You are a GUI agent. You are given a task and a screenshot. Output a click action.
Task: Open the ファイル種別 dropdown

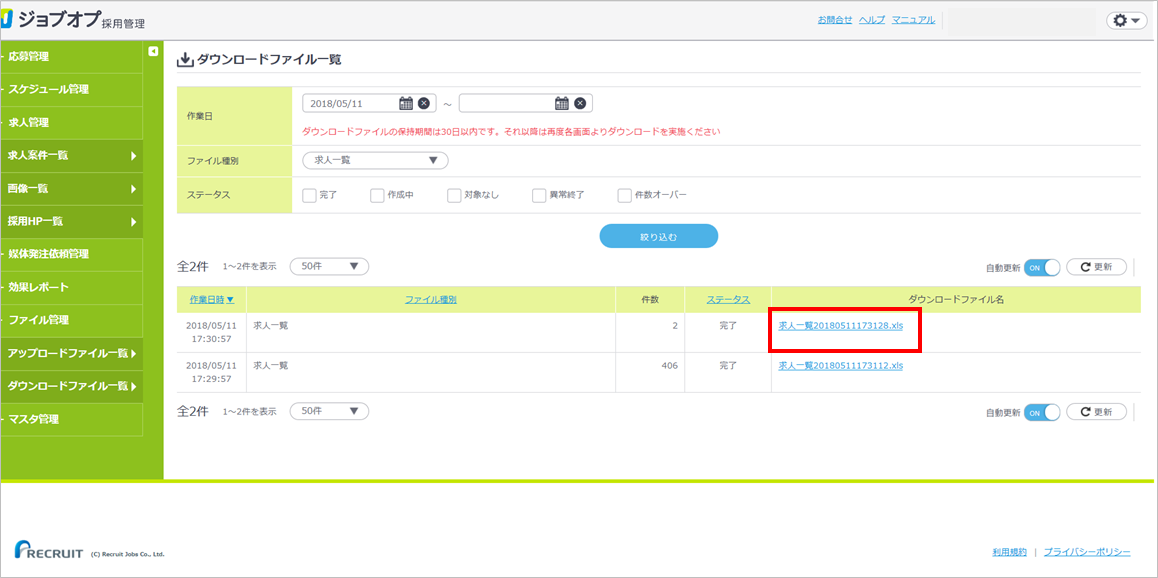tap(375, 160)
